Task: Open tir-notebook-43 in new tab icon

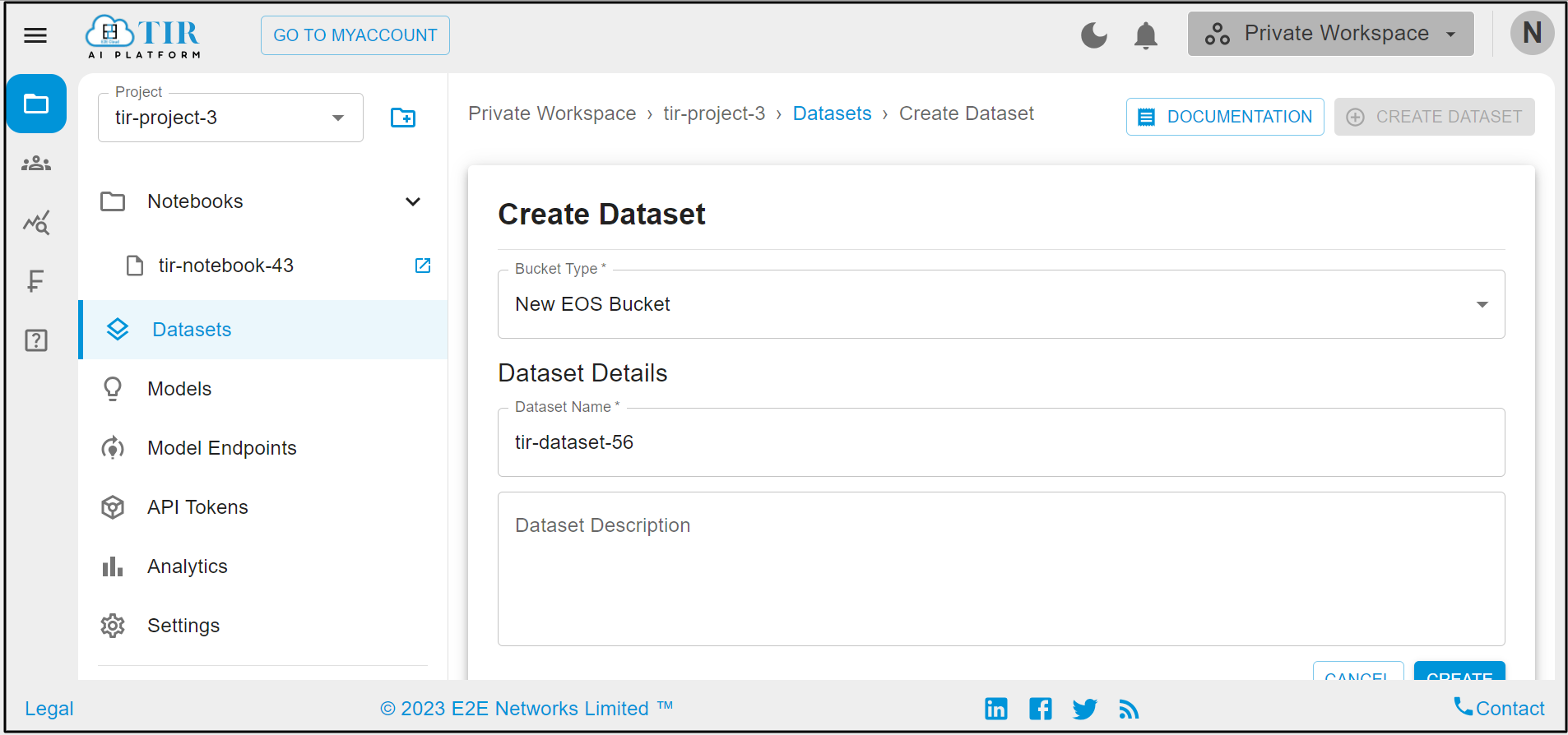Action: (x=423, y=266)
